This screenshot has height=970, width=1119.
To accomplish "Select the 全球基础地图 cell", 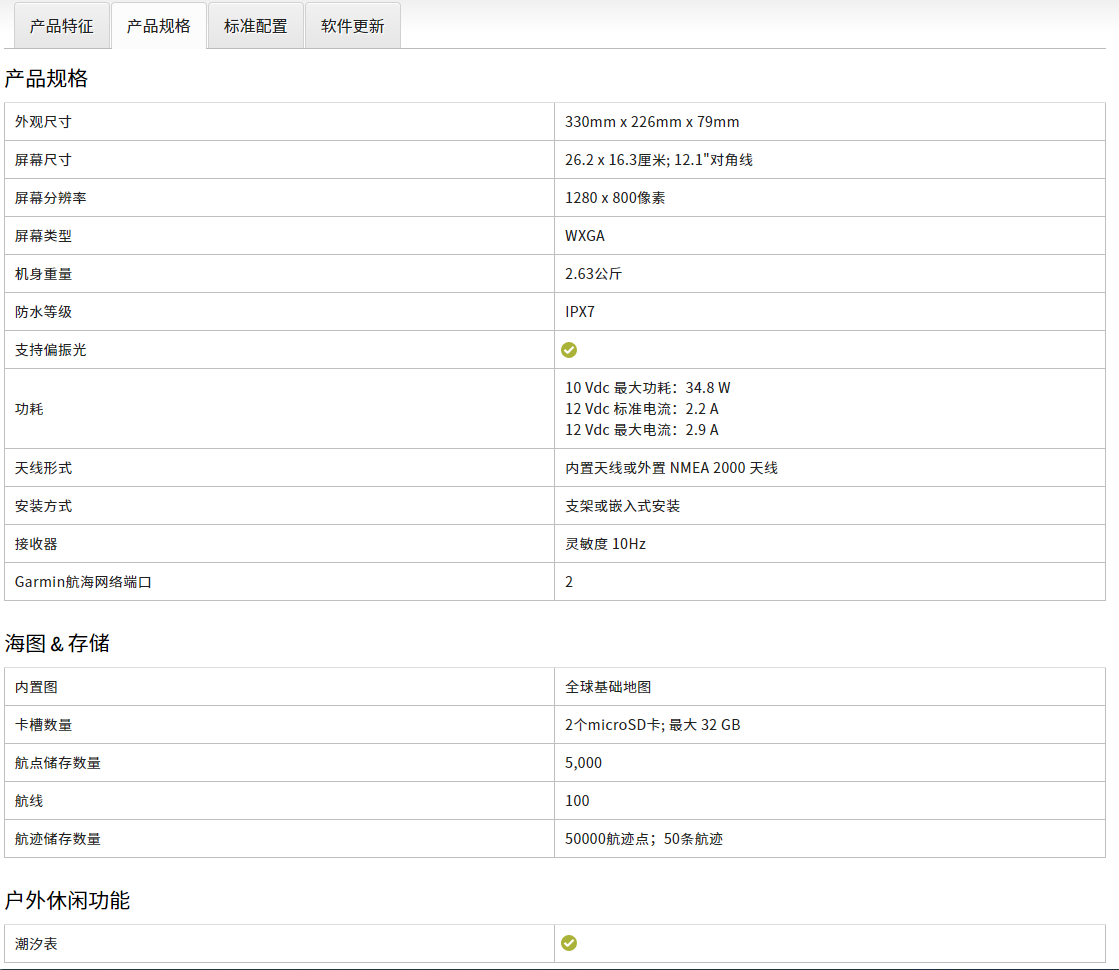I will point(608,687).
